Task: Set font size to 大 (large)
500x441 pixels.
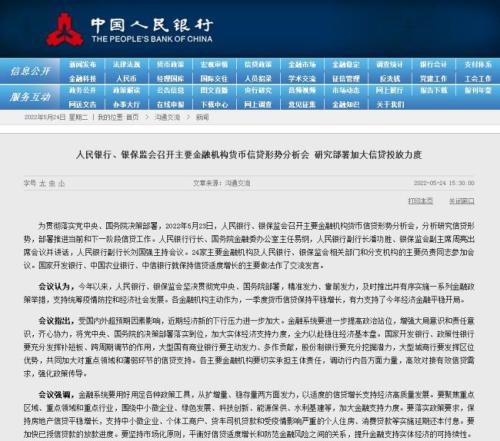Action: click(43, 183)
